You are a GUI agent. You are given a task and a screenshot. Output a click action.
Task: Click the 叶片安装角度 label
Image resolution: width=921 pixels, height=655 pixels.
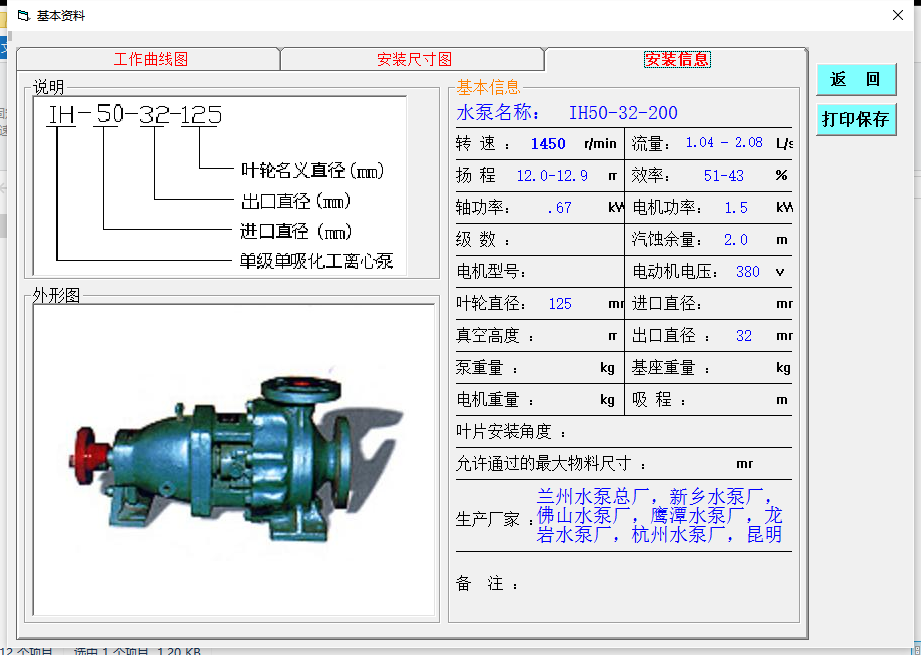point(511,432)
